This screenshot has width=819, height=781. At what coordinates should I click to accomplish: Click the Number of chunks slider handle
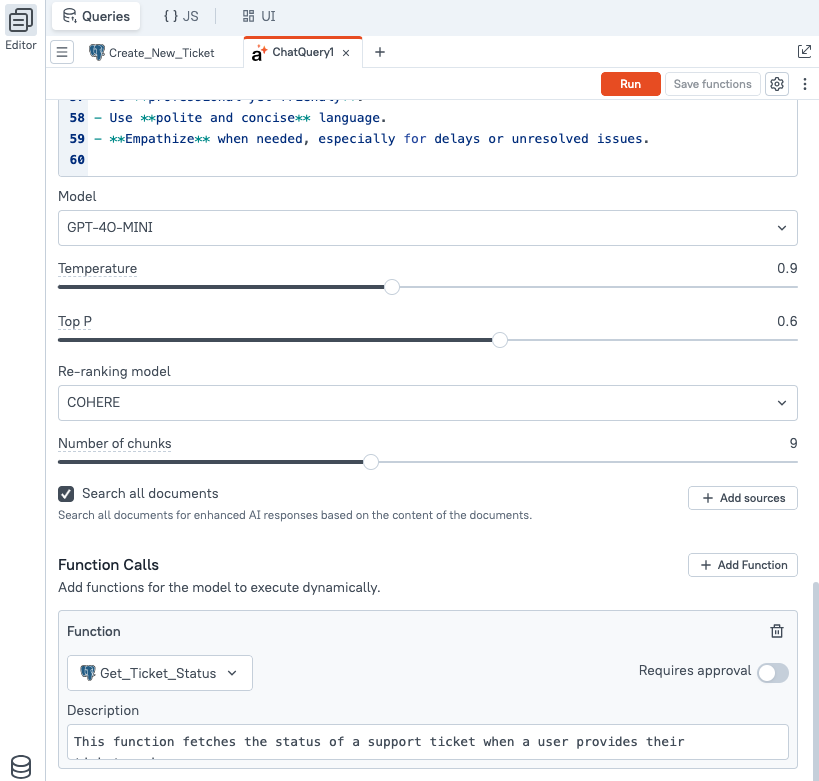point(371,462)
